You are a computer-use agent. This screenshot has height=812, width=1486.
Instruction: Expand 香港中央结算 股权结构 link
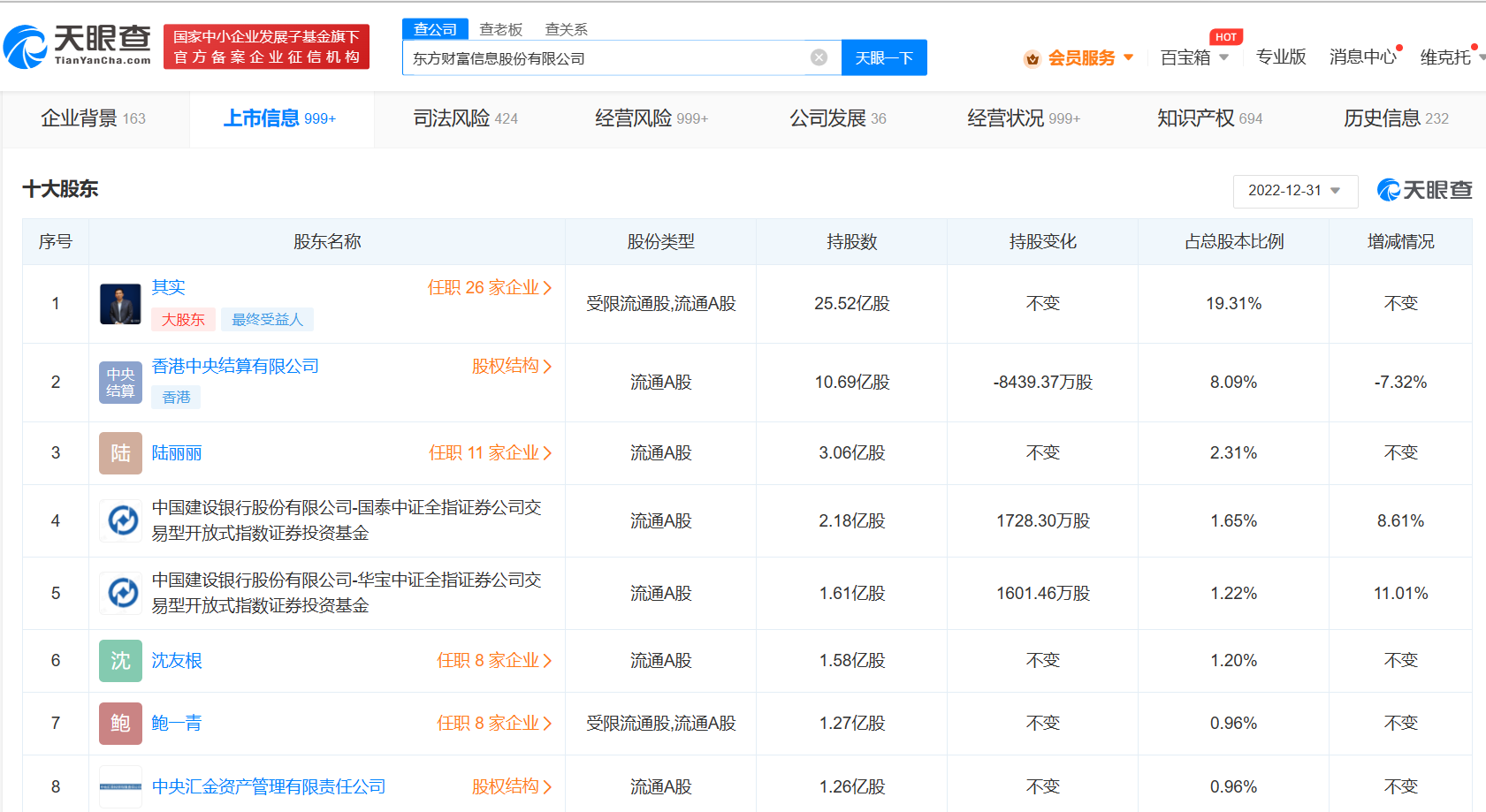pyautogui.click(x=512, y=367)
